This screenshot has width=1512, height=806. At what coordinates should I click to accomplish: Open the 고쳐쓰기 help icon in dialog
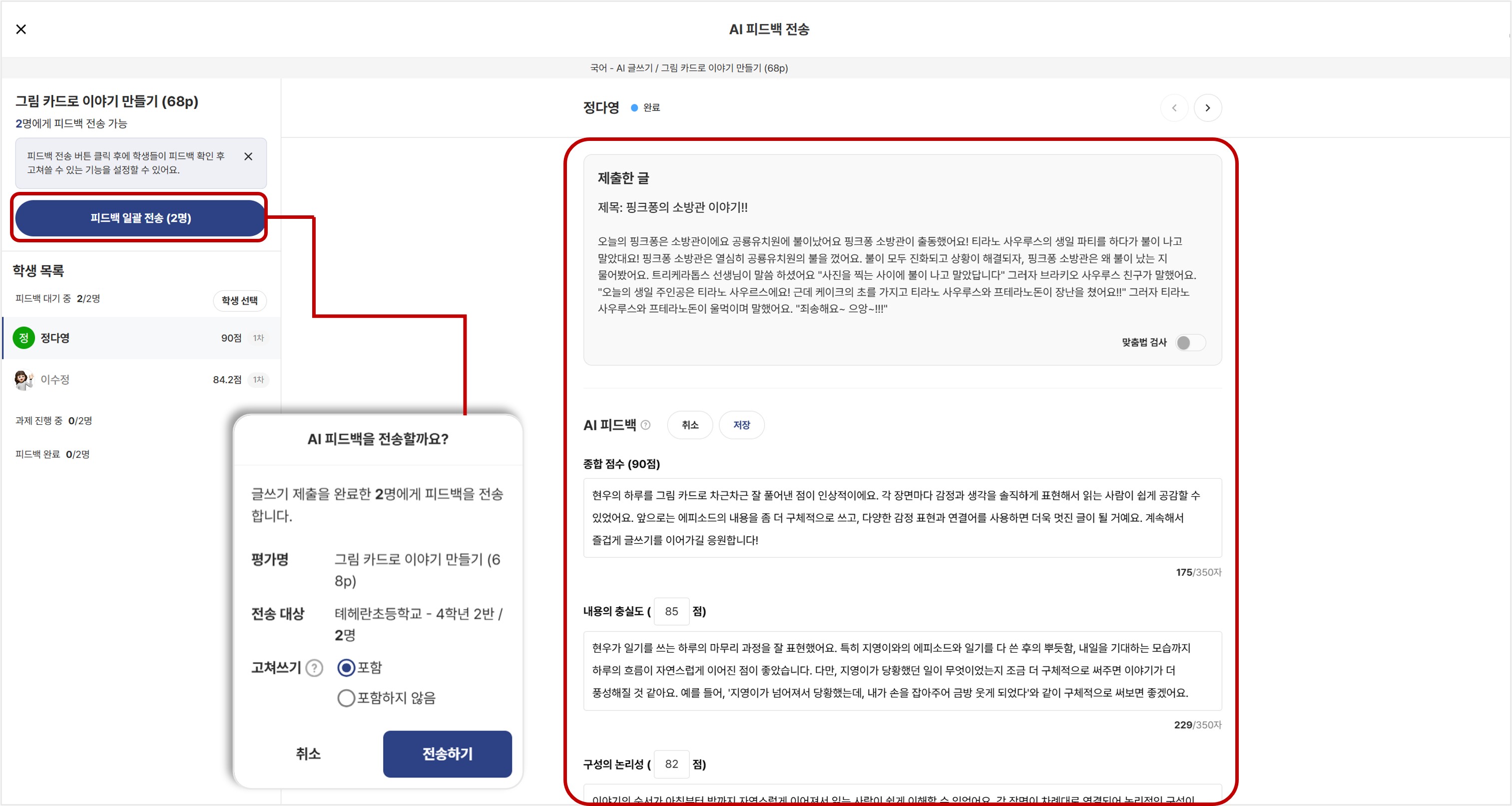point(315,668)
